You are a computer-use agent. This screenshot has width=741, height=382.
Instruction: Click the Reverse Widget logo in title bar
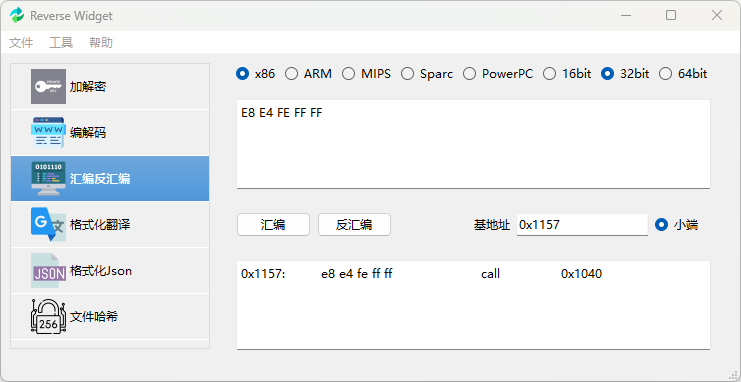(17, 15)
